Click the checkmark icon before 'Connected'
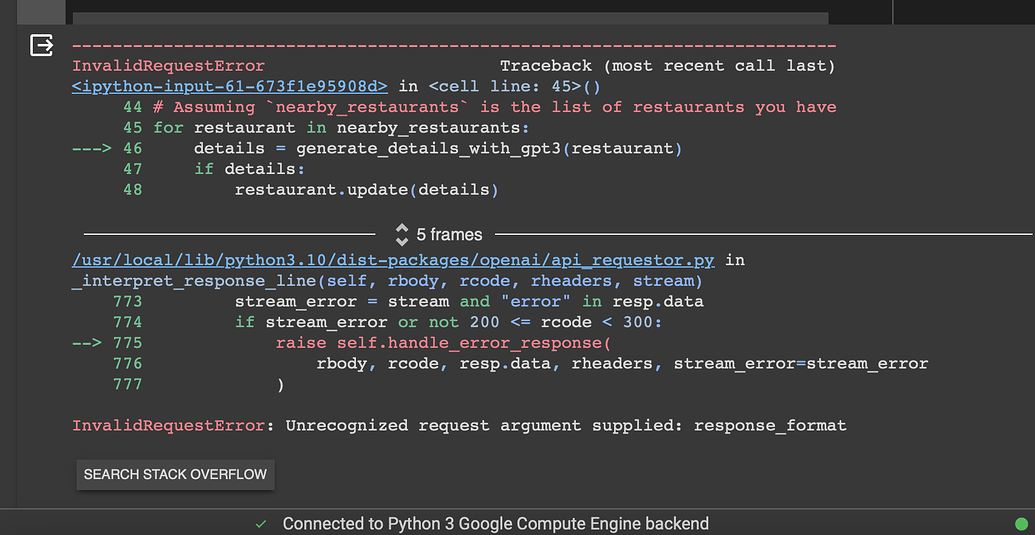 tap(261, 524)
